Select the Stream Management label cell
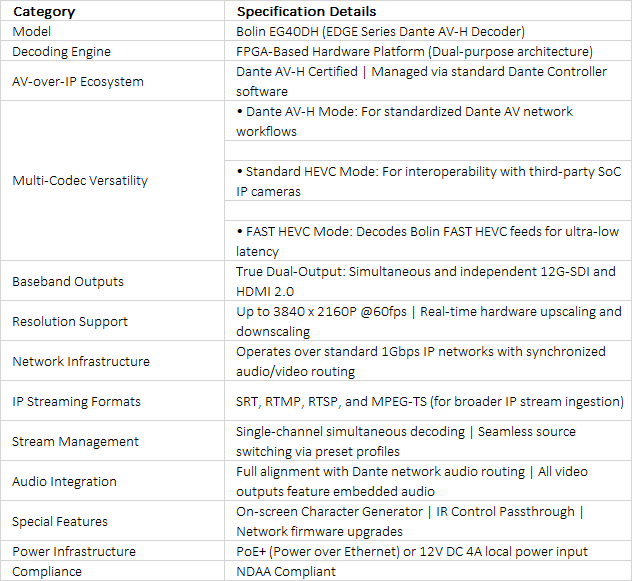 pyautogui.click(x=112, y=441)
